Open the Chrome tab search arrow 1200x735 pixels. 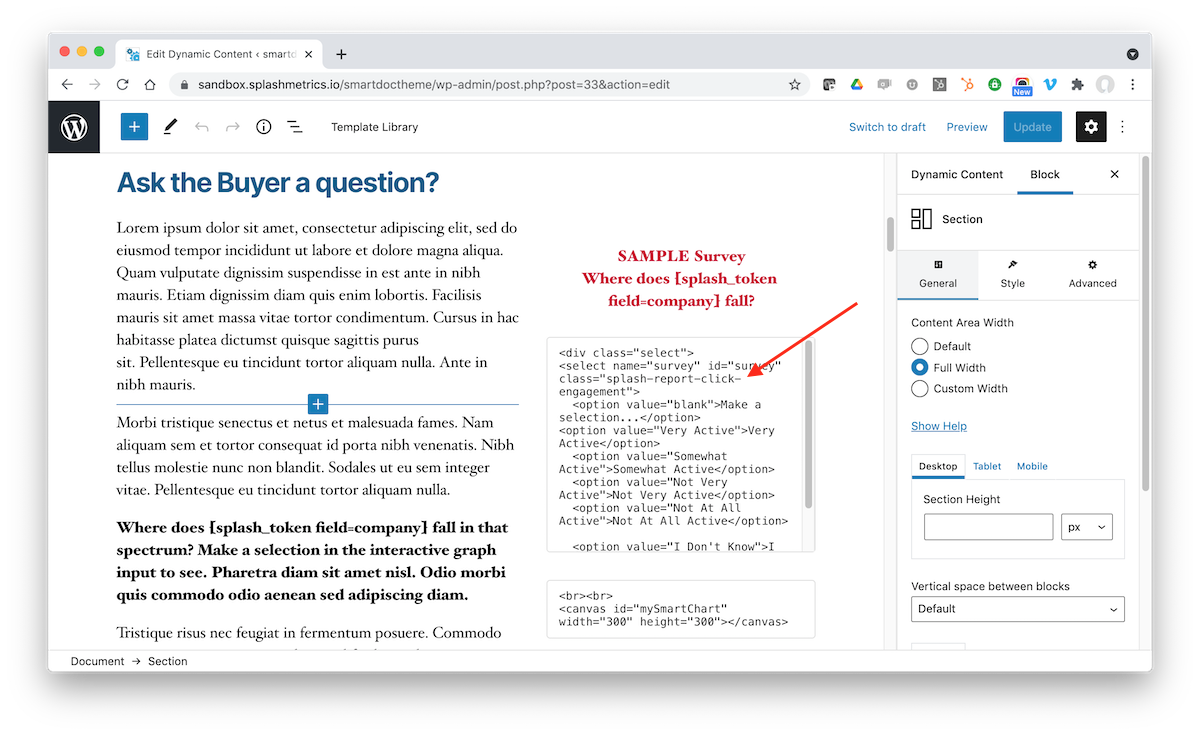coord(1133,54)
